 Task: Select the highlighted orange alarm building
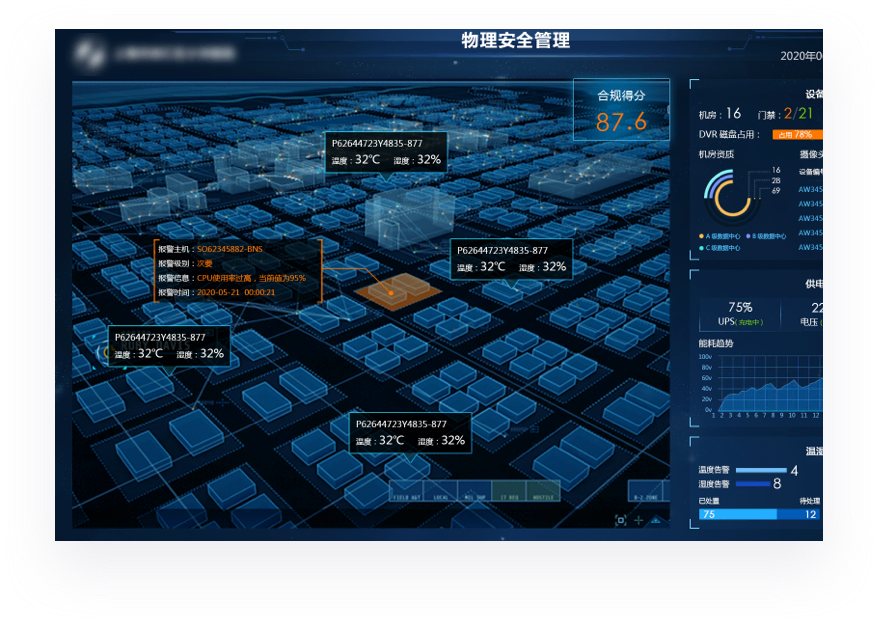[x=392, y=289]
